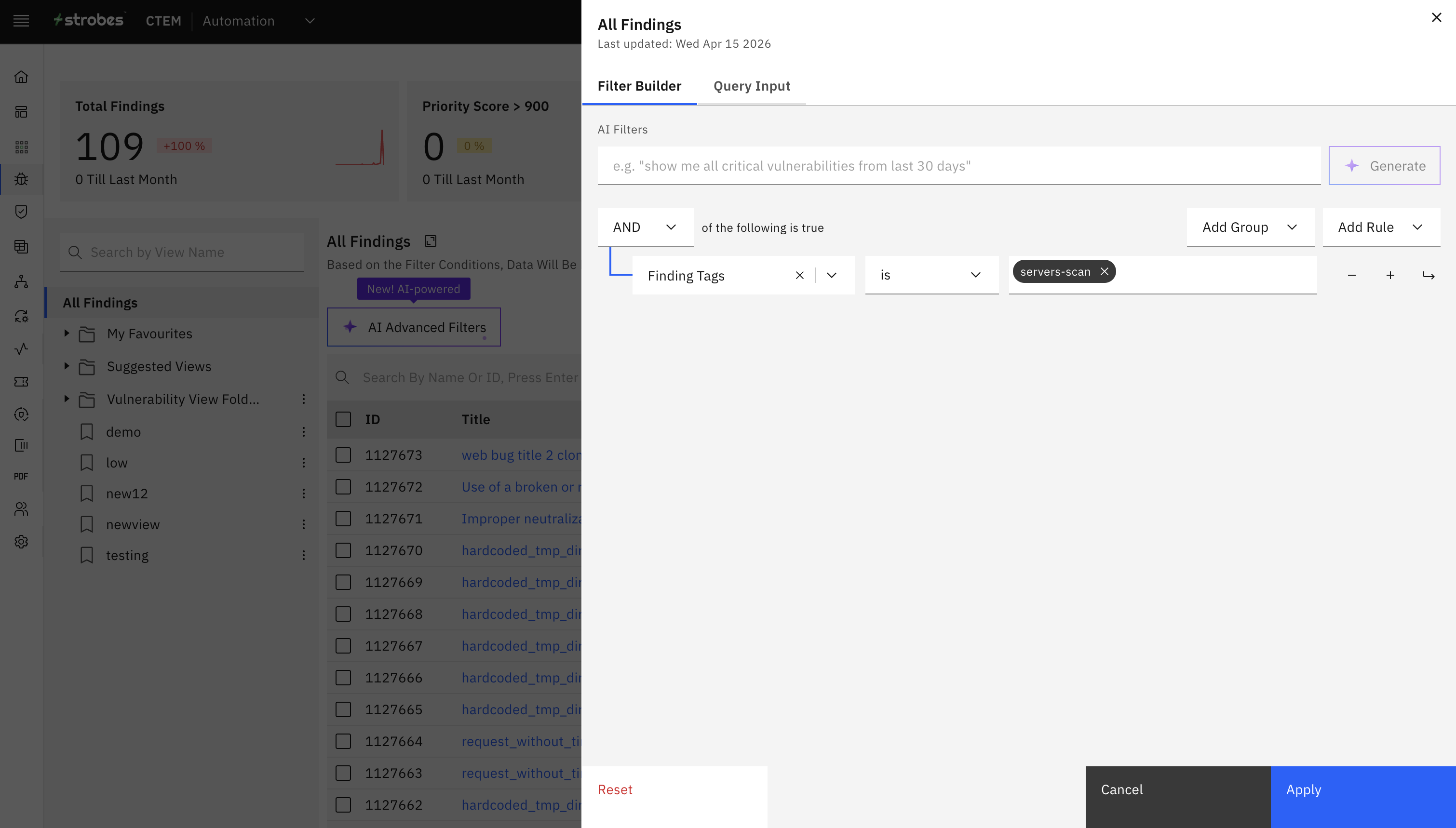Open the Add Rule dropdown
The height and width of the screenshot is (828, 1456).
pyautogui.click(x=1380, y=227)
